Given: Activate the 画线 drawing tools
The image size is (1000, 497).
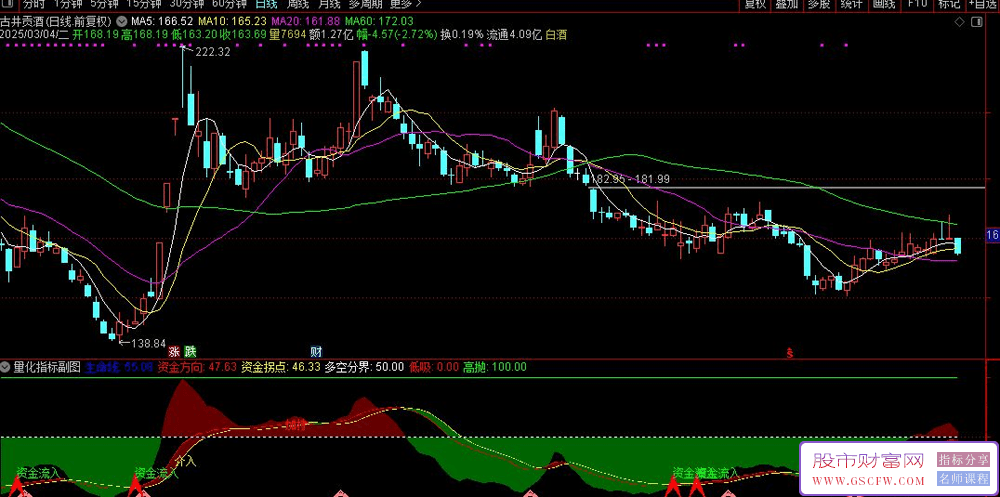Looking at the screenshot, I should pos(884,4).
